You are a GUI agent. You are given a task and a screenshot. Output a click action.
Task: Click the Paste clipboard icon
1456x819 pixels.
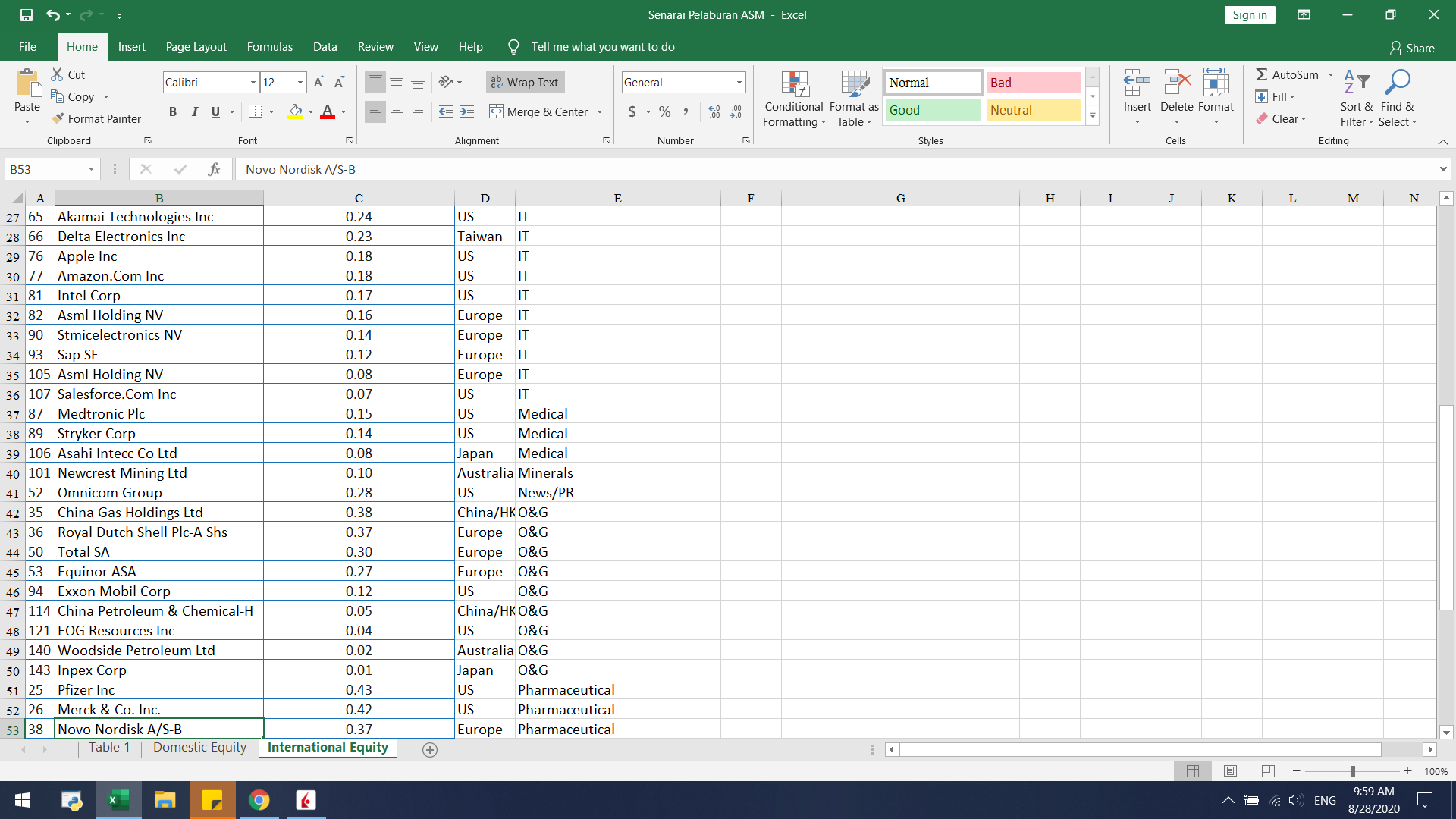tap(27, 83)
